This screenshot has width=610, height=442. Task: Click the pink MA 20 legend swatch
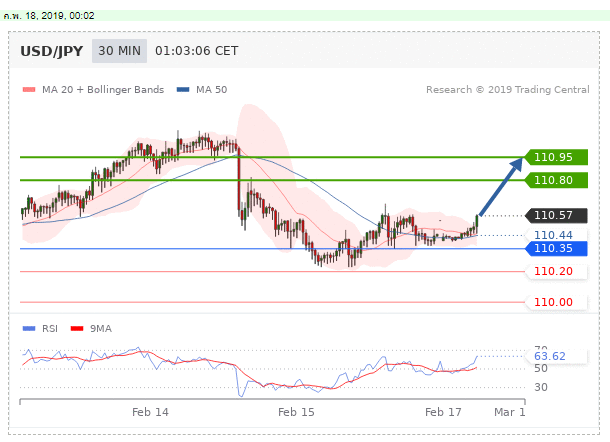[29, 90]
